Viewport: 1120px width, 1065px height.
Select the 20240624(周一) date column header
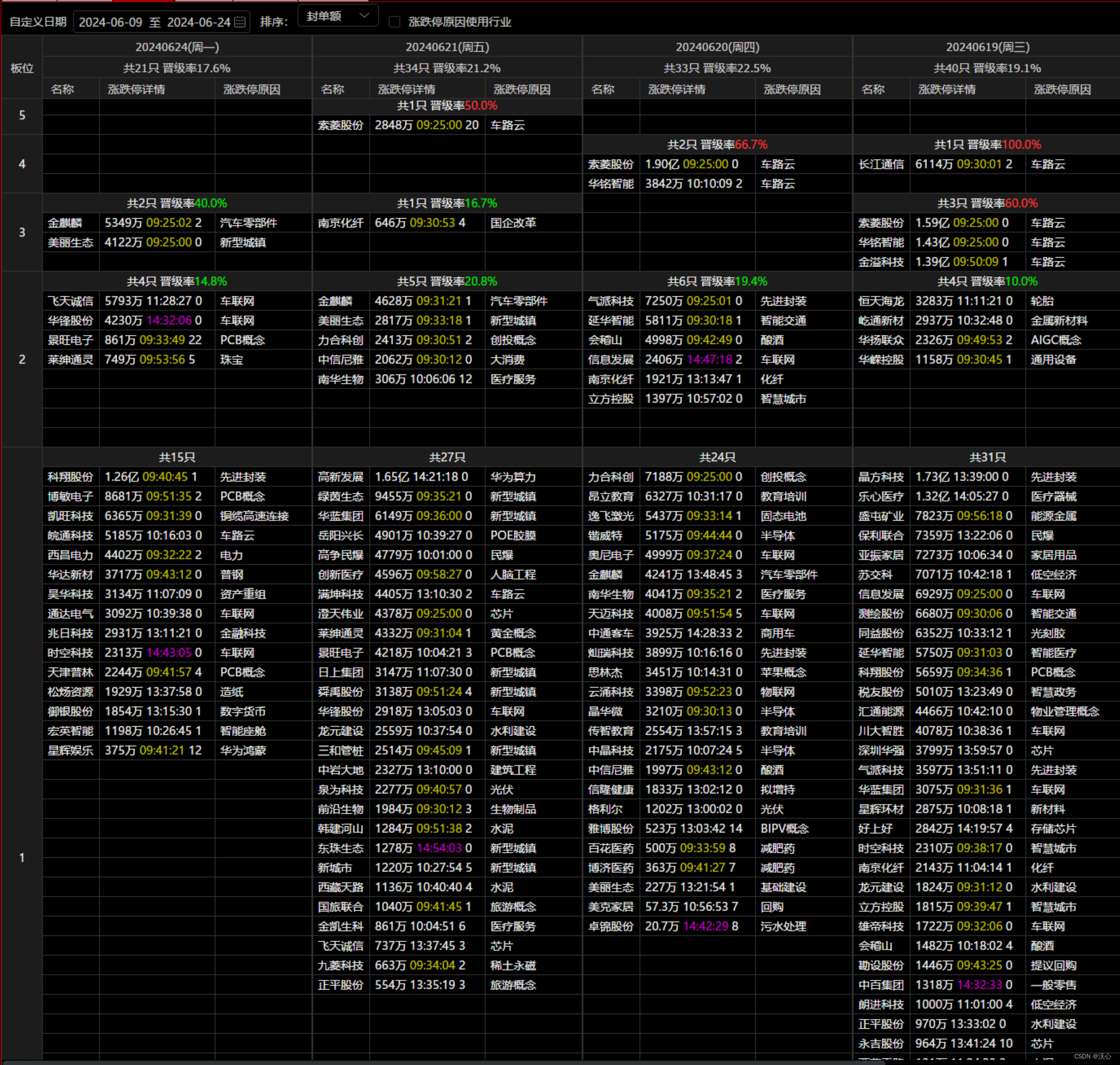[x=177, y=47]
